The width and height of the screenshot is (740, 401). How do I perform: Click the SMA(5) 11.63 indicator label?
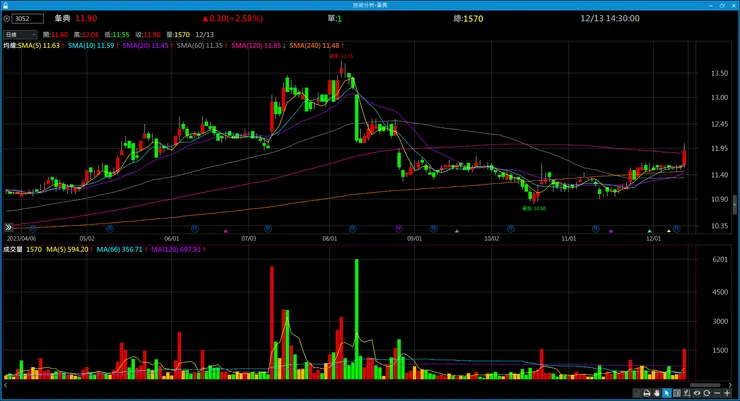click(39, 46)
